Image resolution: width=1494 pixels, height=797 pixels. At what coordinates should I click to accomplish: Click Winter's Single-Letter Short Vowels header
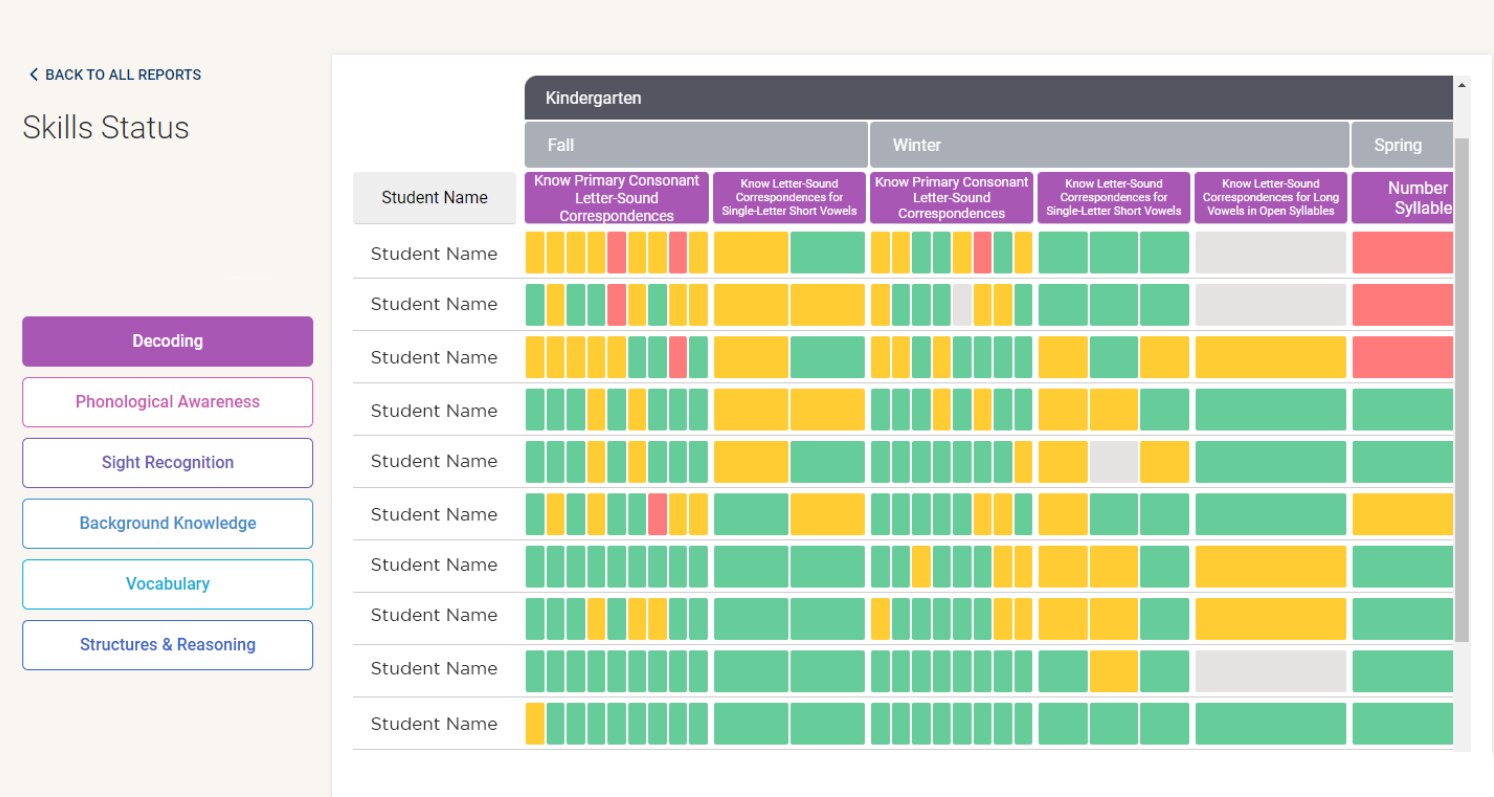pyautogui.click(x=1114, y=198)
